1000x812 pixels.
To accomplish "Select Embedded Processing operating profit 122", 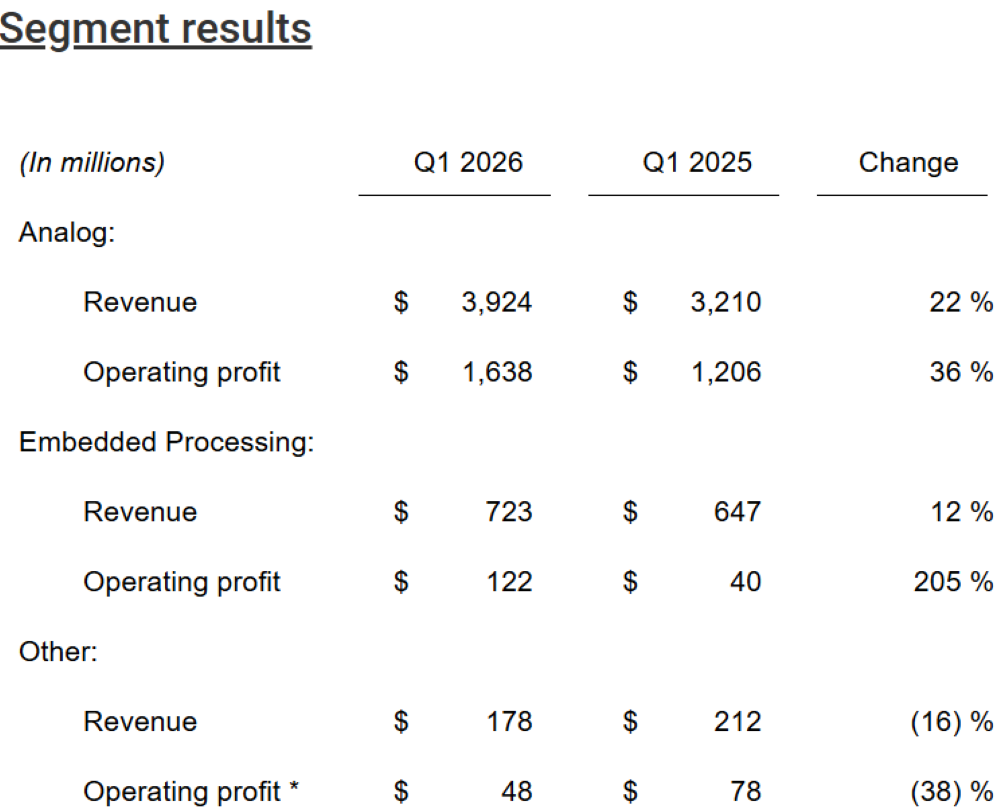I will [x=511, y=583].
